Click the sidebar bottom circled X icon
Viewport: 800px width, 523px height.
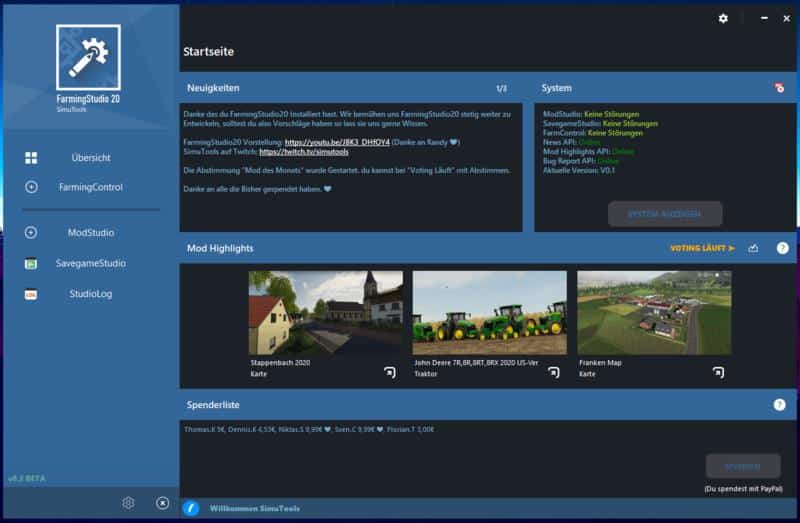[162, 503]
